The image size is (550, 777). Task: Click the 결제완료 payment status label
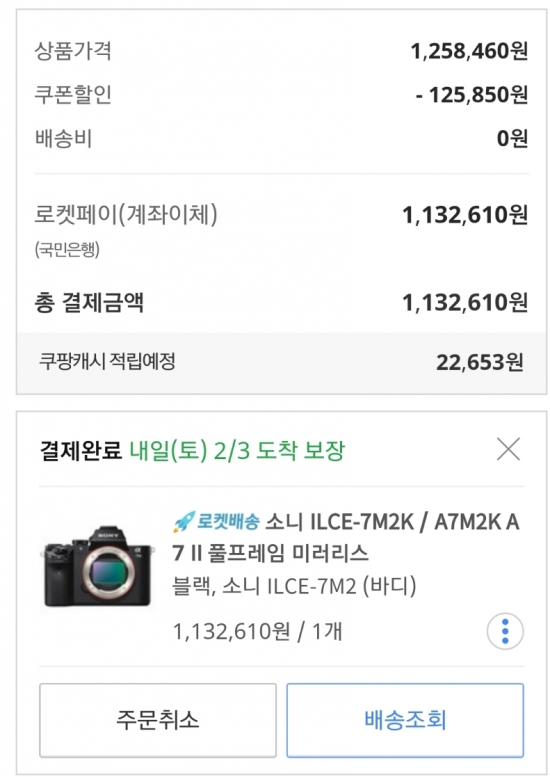coord(81,450)
